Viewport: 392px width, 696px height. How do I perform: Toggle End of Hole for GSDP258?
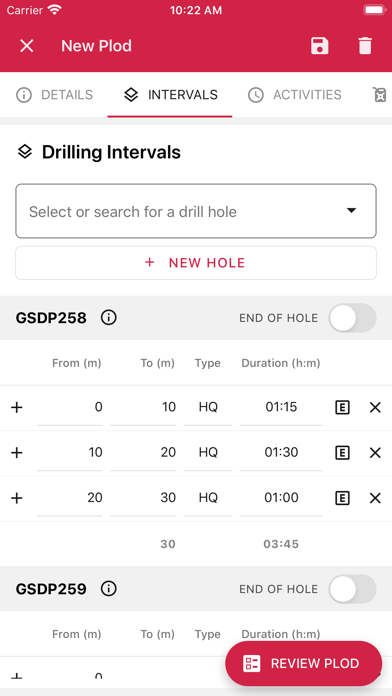(x=352, y=318)
